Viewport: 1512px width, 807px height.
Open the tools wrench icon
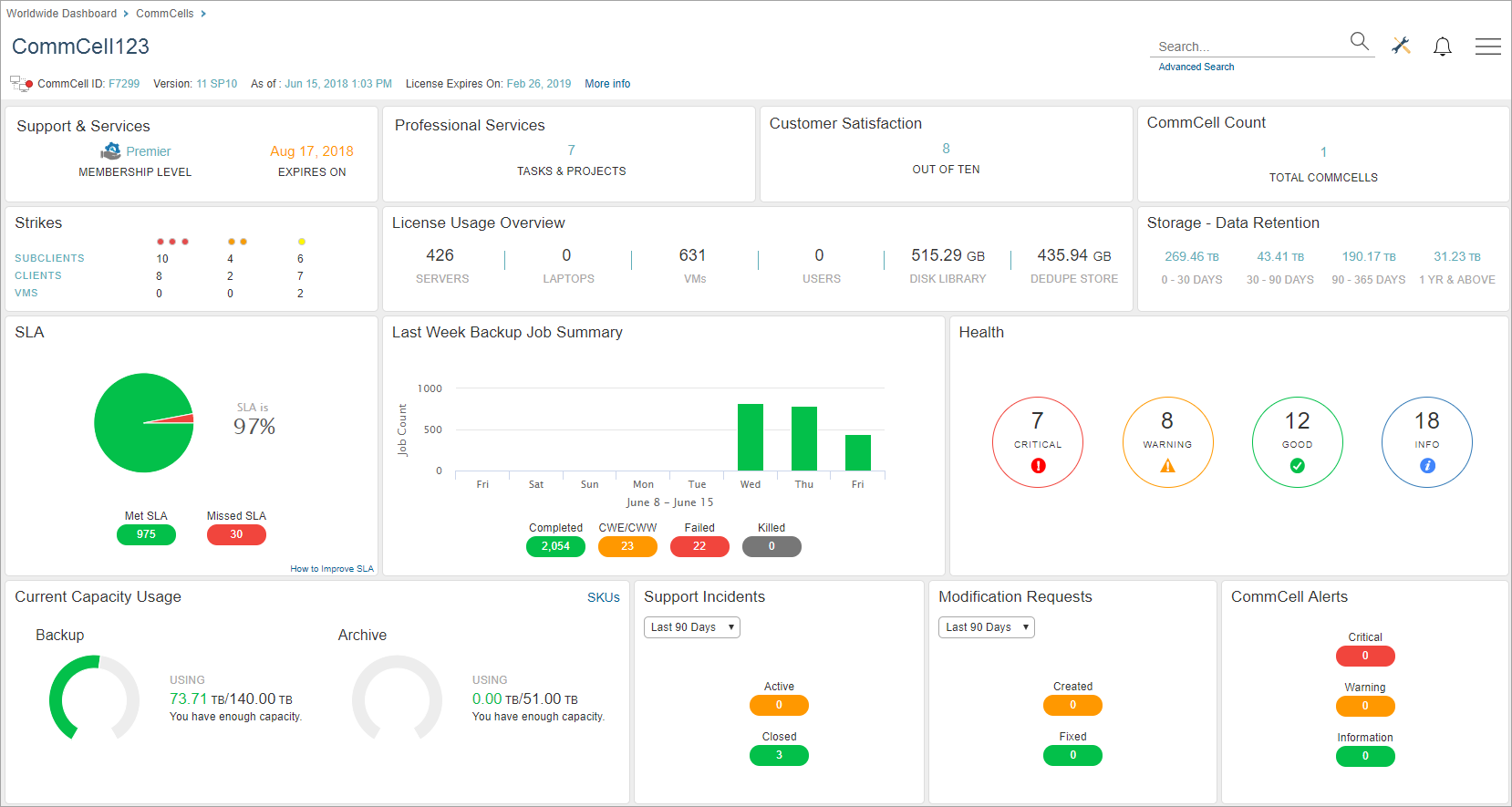point(1401,46)
